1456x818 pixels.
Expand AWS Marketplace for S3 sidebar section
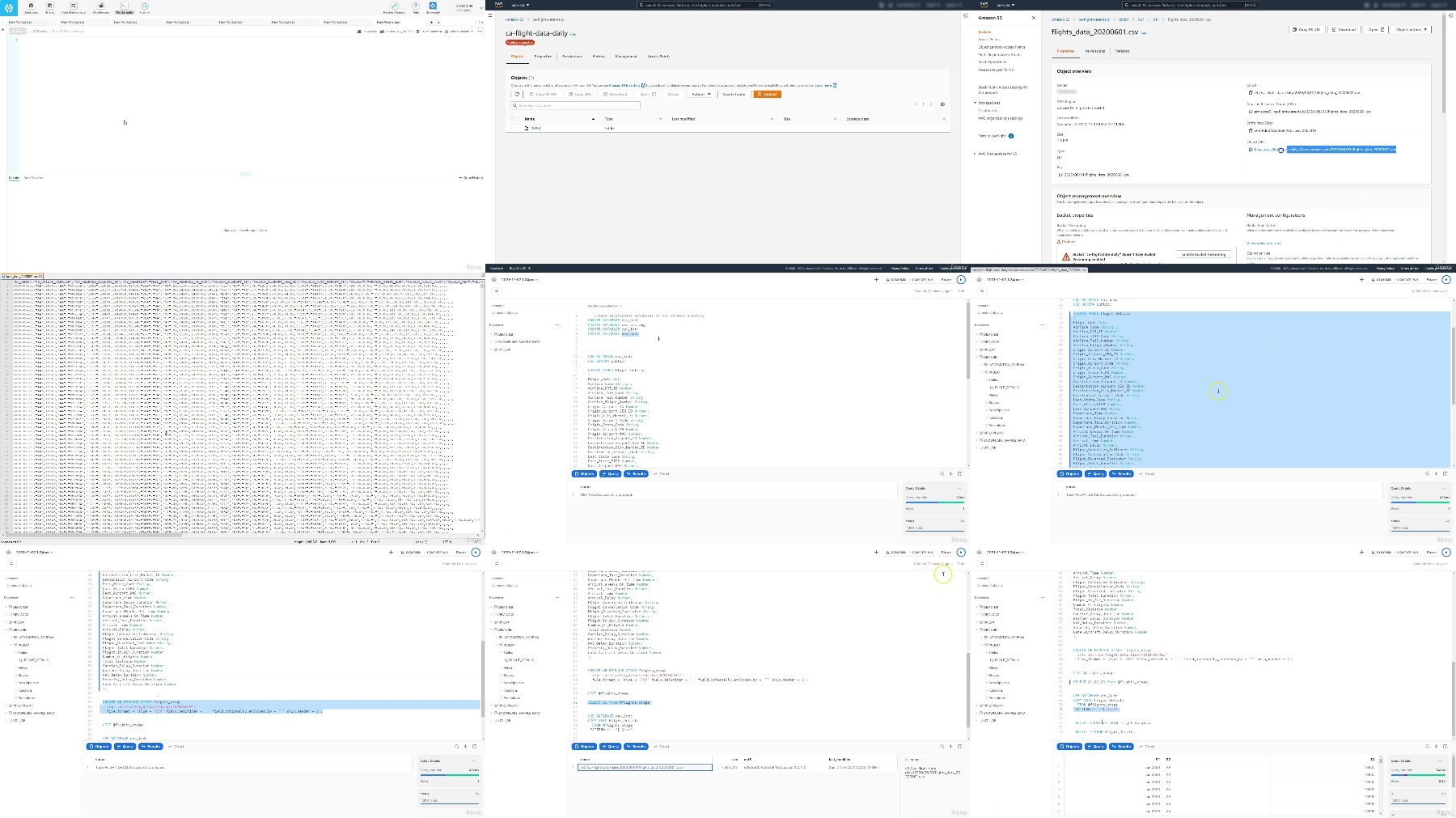coord(975,154)
